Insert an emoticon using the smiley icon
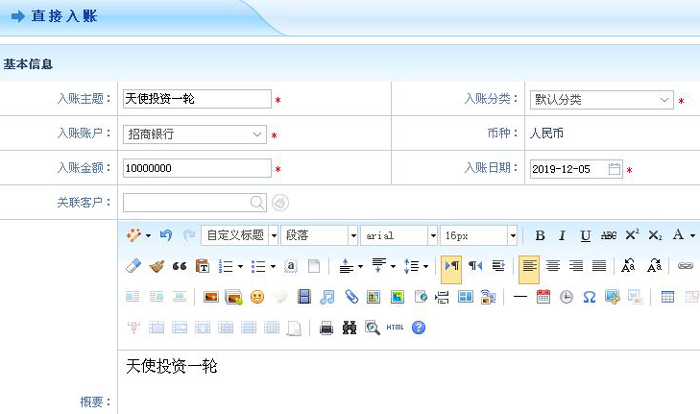 (257, 297)
